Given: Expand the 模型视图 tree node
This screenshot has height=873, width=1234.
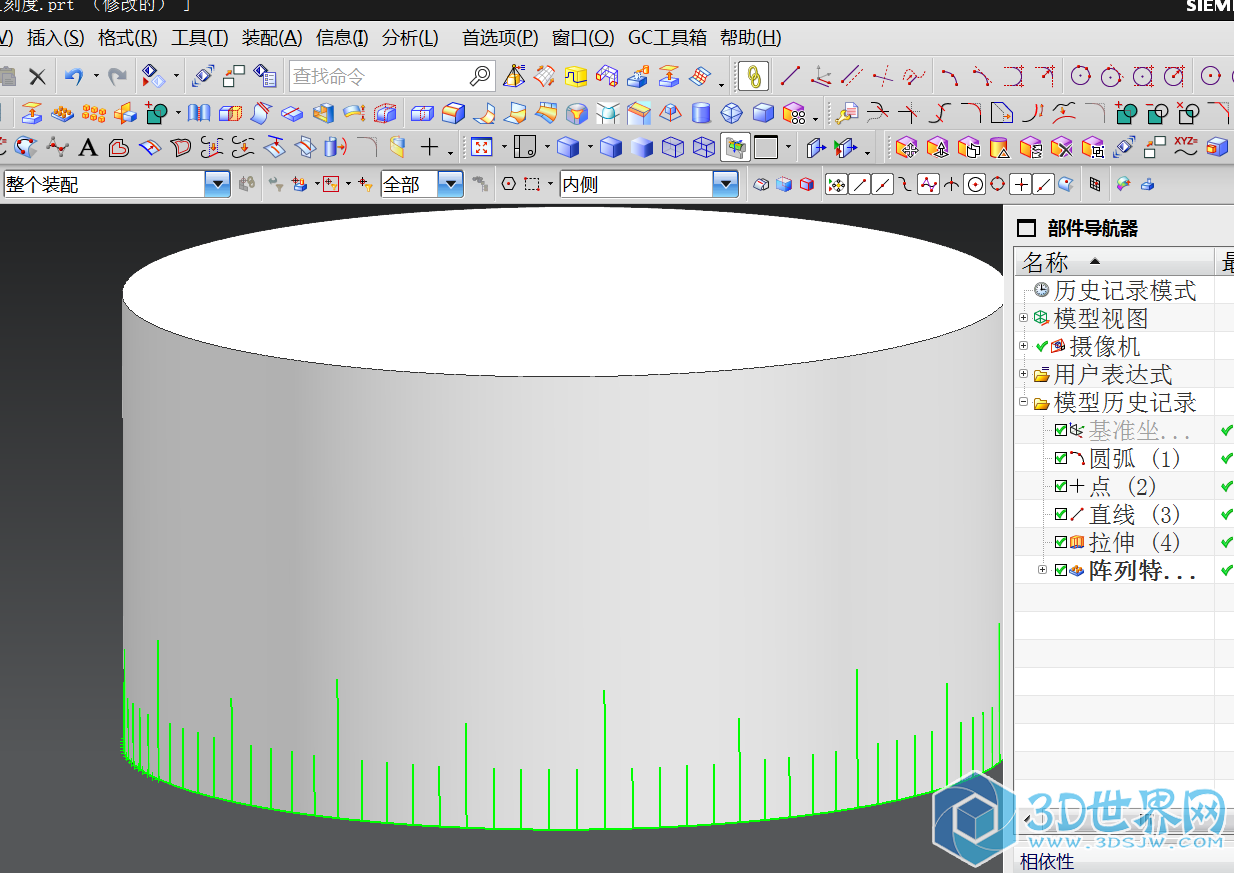Looking at the screenshot, I should click(1023, 318).
